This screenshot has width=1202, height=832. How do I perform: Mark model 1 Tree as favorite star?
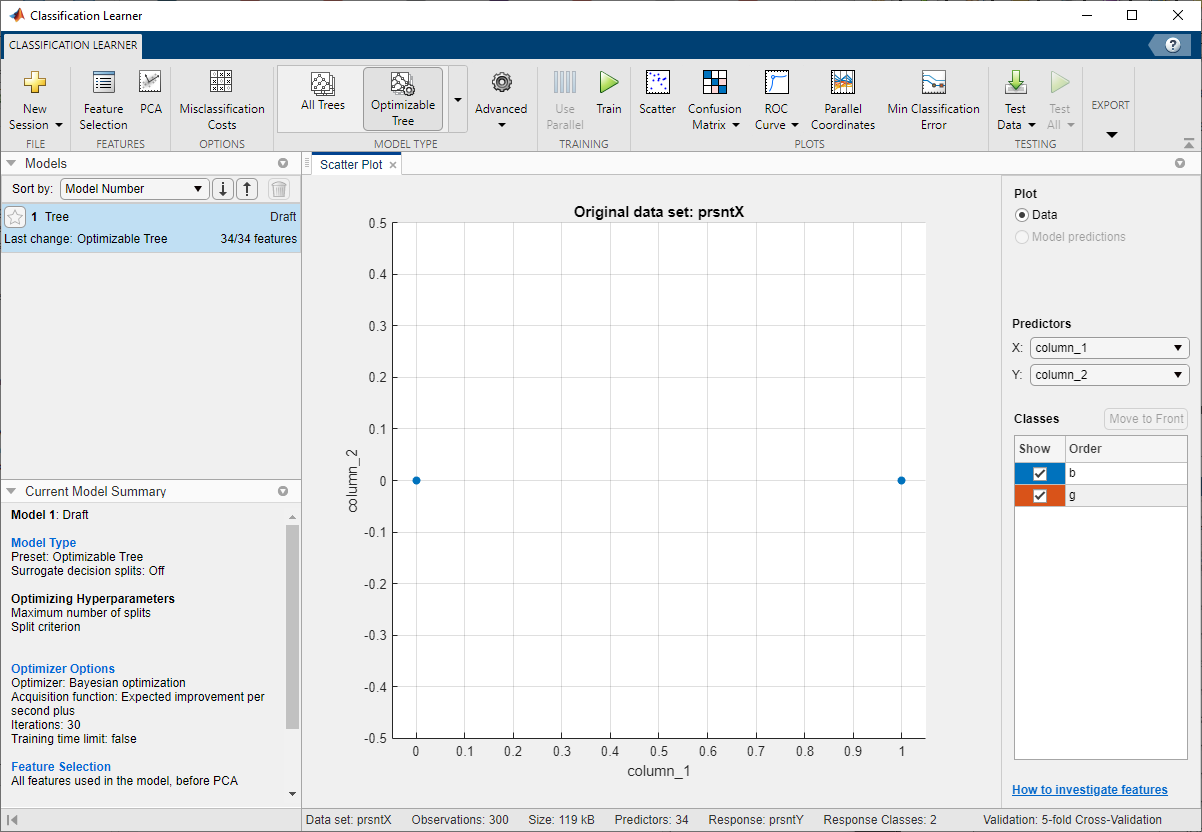pyautogui.click(x=15, y=217)
